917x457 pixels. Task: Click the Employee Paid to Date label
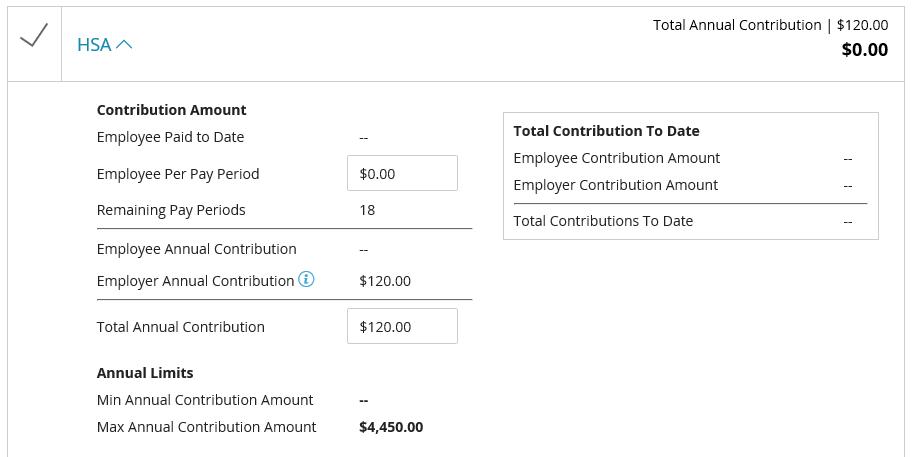(x=170, y=137)
